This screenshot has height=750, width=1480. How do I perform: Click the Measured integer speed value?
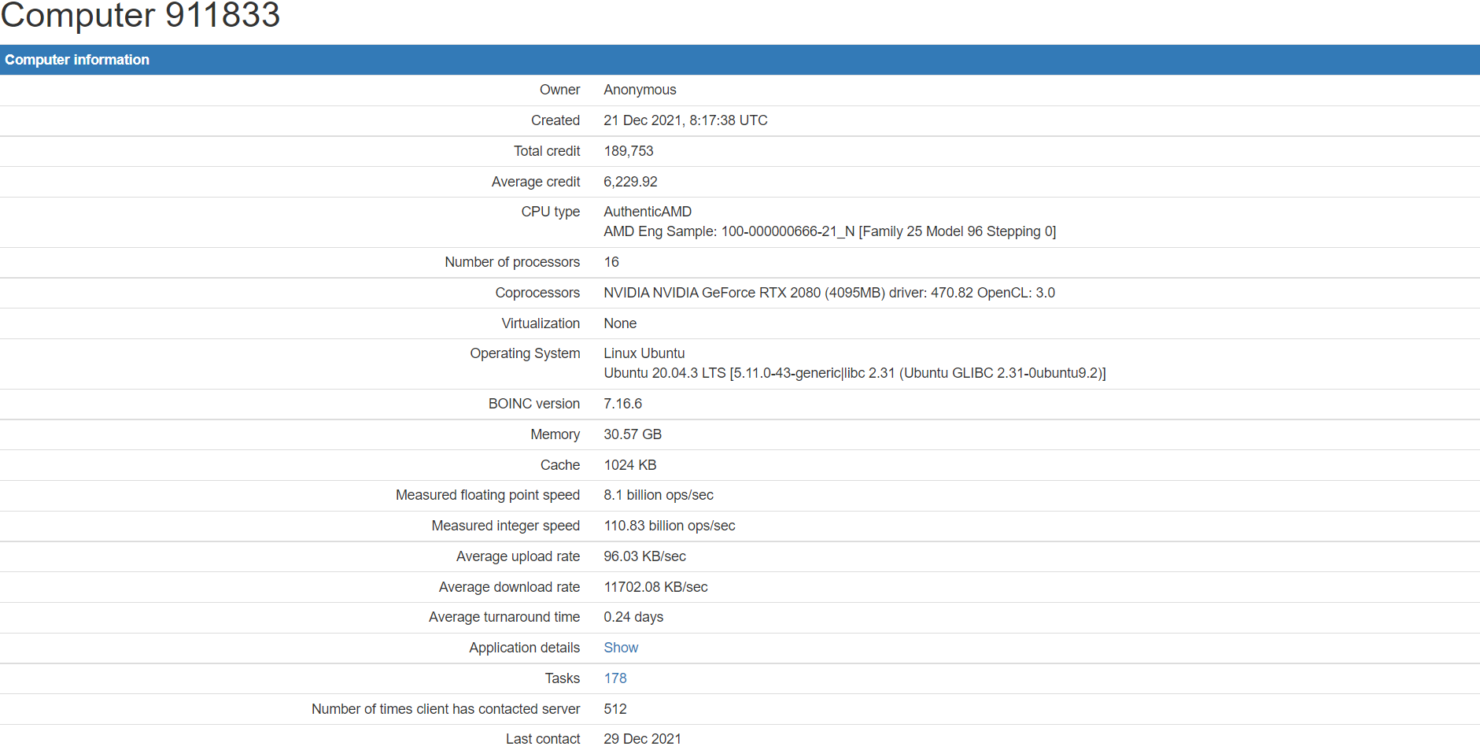669,526
